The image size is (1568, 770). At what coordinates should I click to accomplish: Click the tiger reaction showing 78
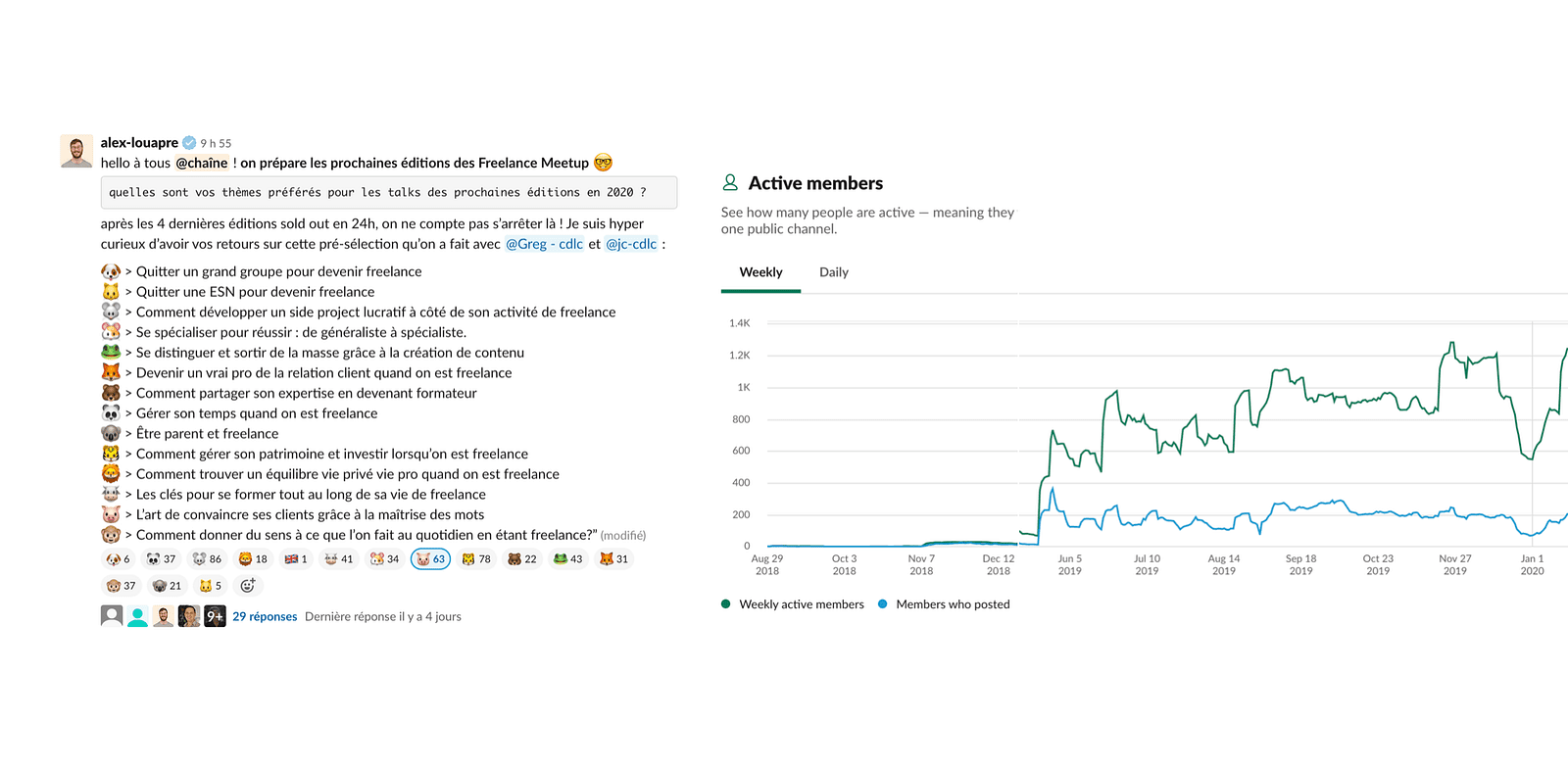pos(476,559)
